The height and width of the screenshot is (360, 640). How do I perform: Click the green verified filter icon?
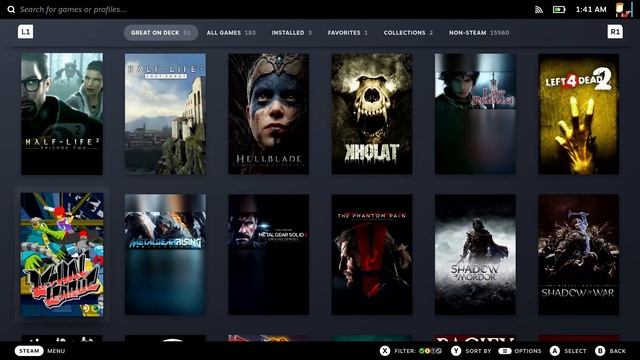tap(422, 351)
